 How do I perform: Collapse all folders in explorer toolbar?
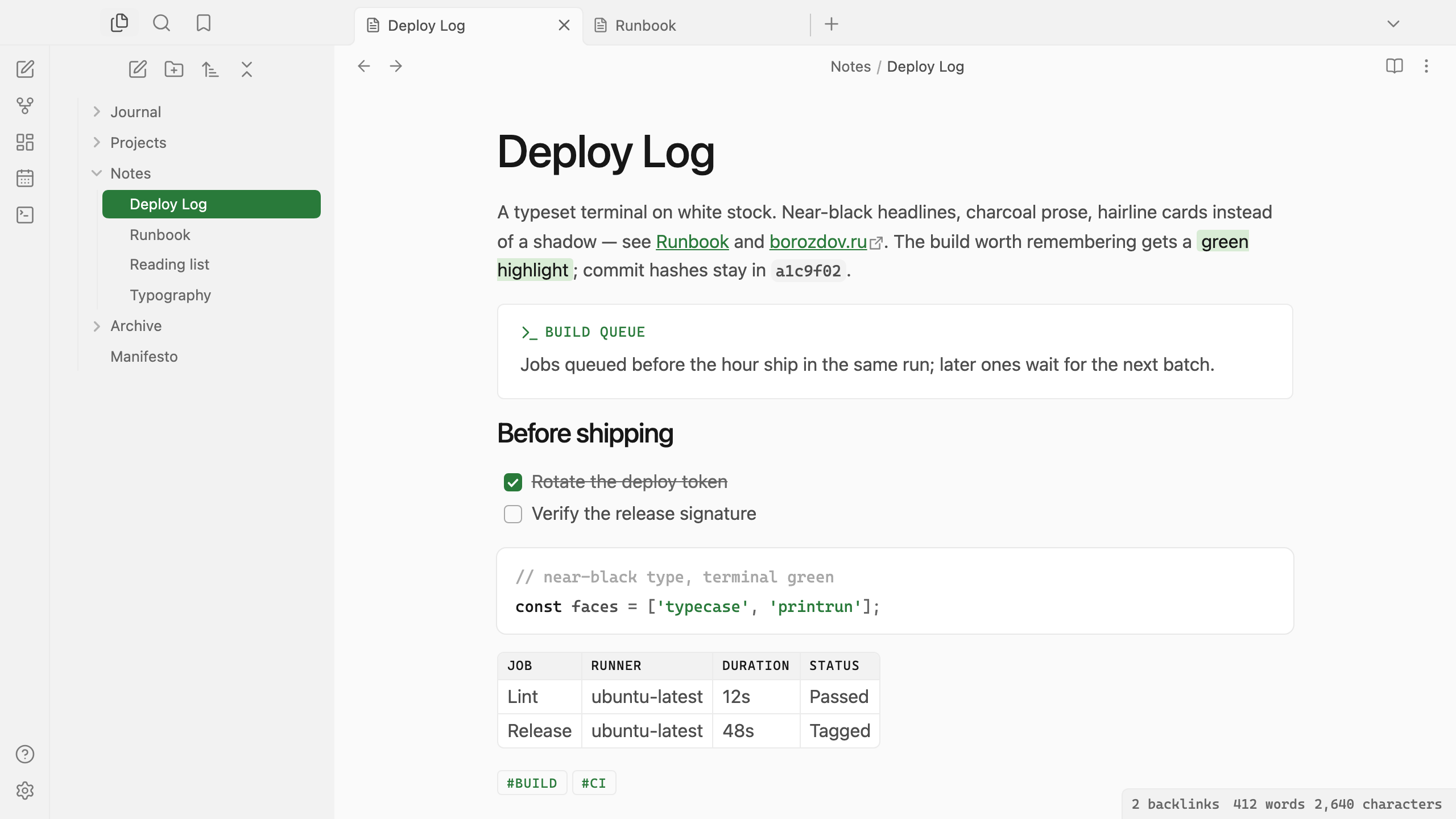coord(247,69)
